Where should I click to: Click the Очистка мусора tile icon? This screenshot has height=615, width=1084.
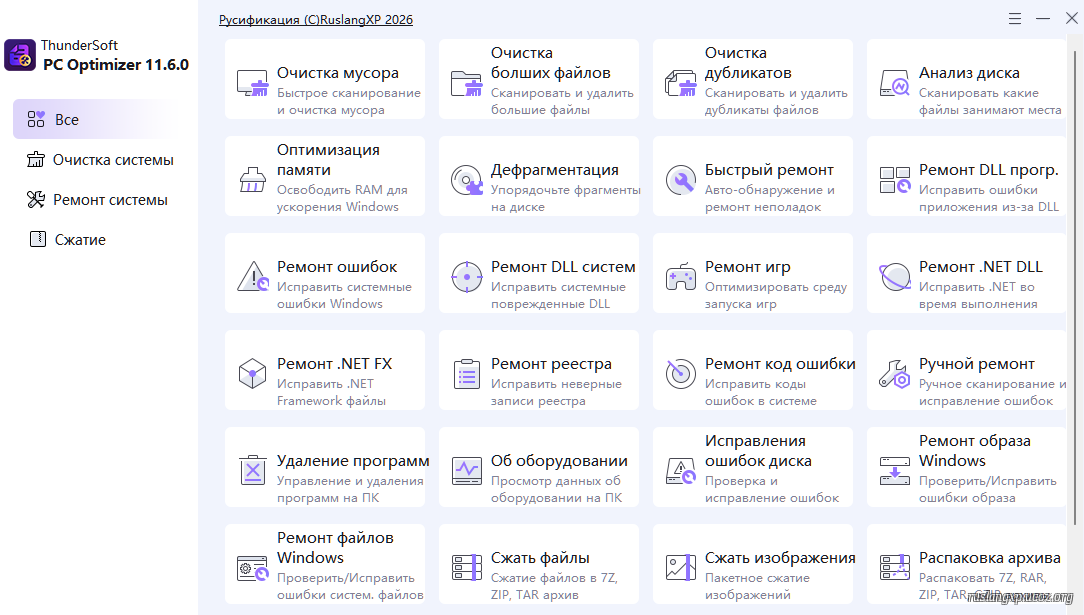point(252,82)
